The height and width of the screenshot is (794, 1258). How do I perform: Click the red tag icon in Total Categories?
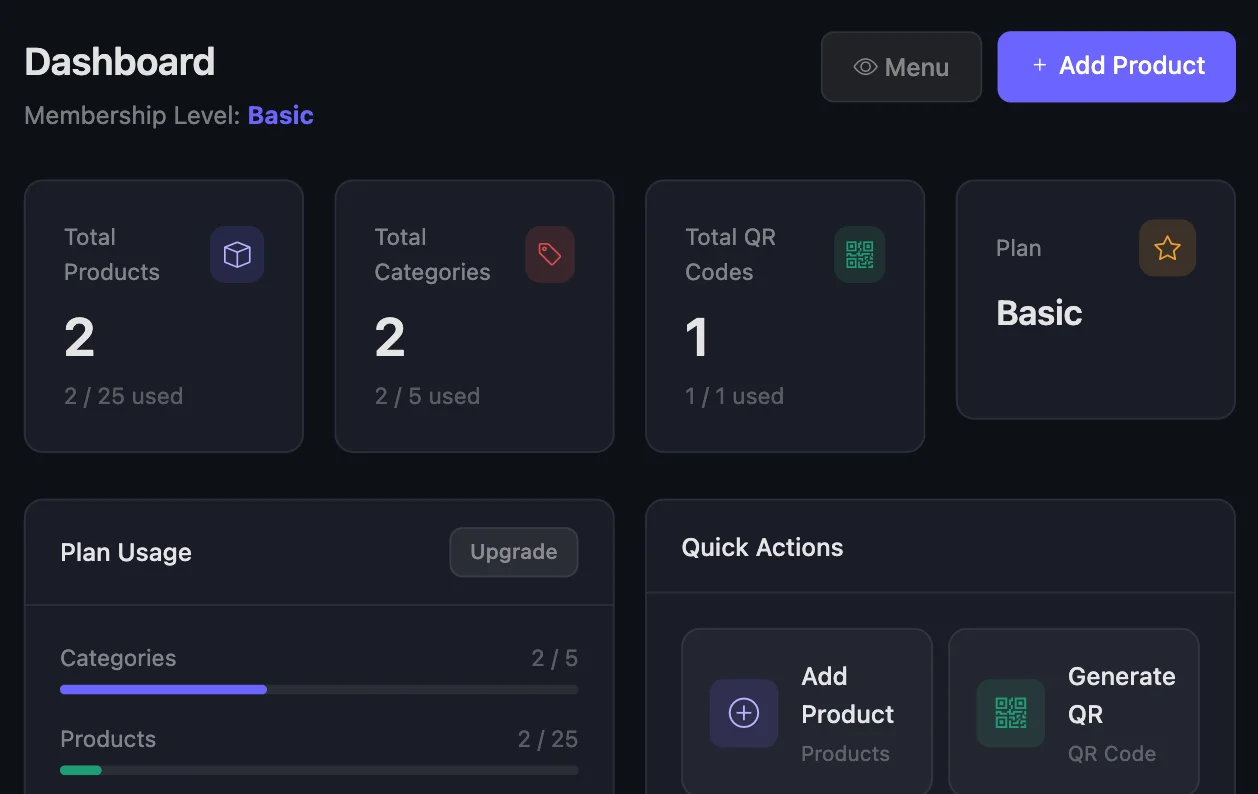(x=550, y=255)
